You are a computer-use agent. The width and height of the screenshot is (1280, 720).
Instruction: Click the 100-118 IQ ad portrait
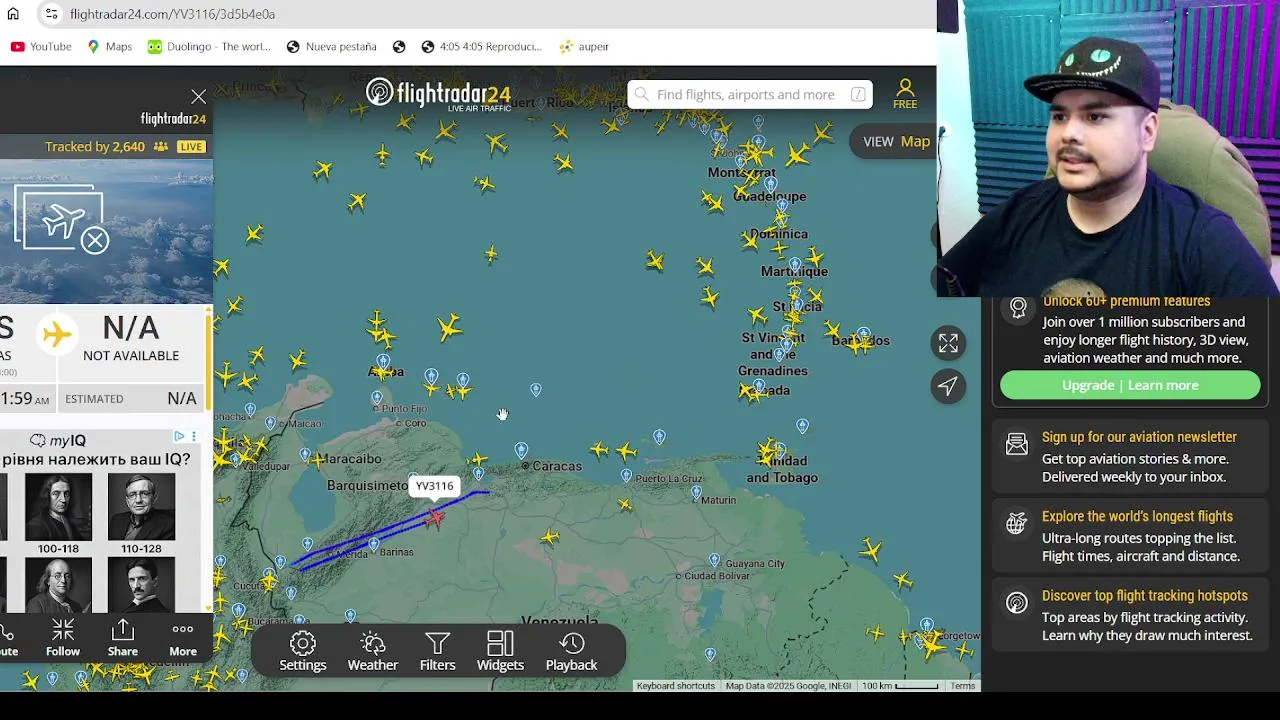[58, 508]
